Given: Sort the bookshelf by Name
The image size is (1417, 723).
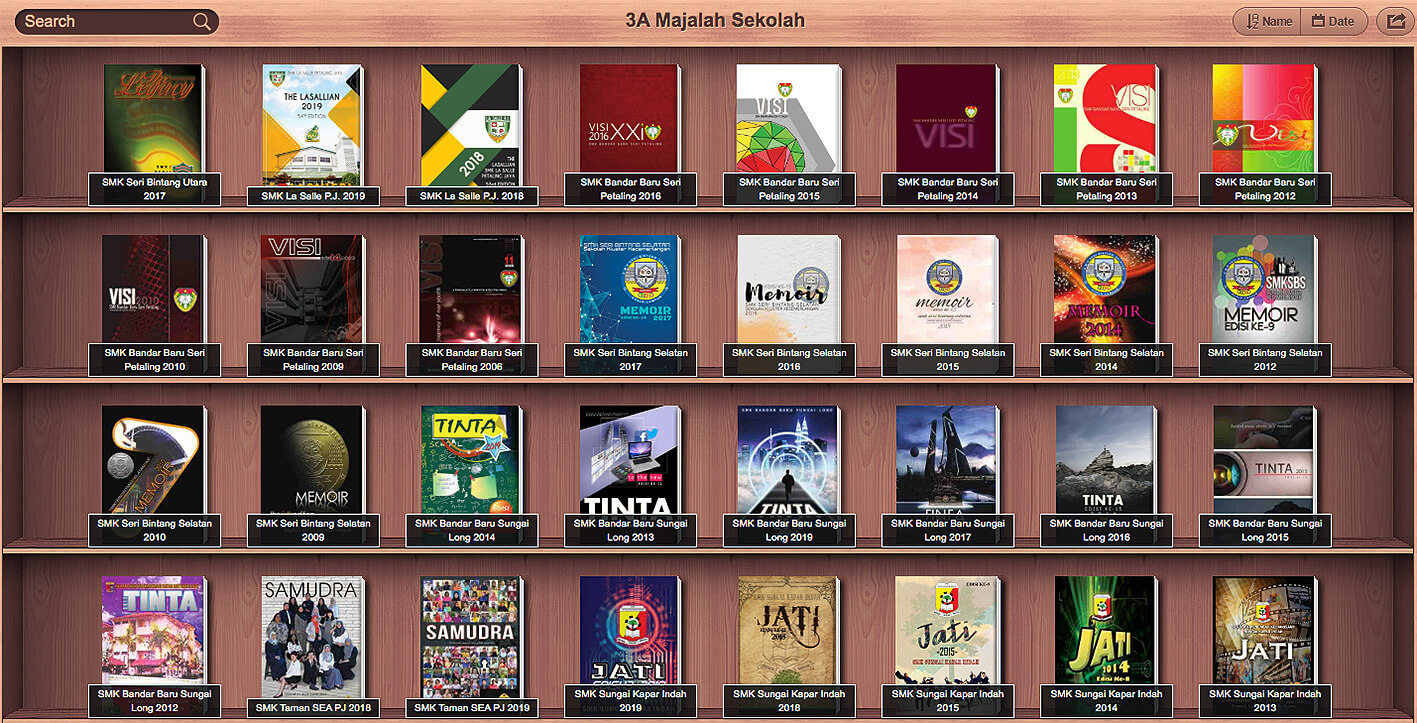Looking at the screenshot, I should click(1267, 21).
